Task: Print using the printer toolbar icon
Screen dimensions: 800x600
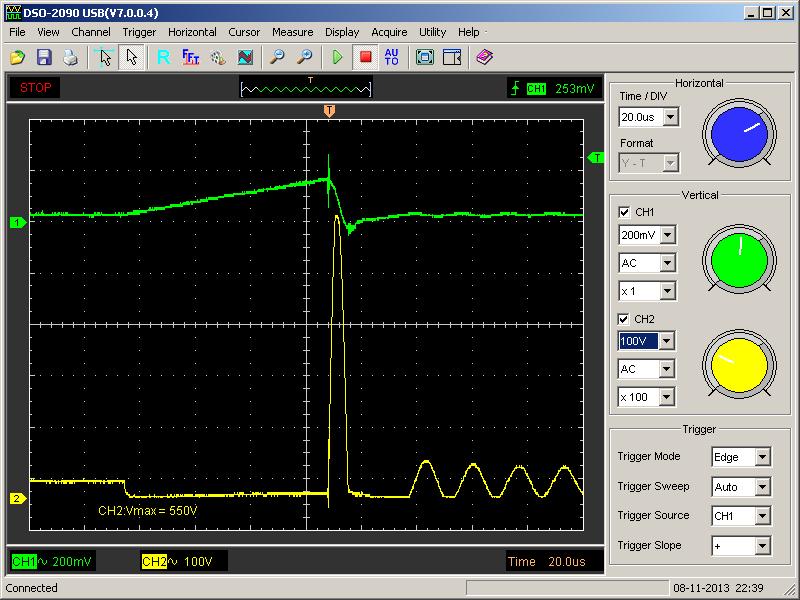Action: click(70, 57)
